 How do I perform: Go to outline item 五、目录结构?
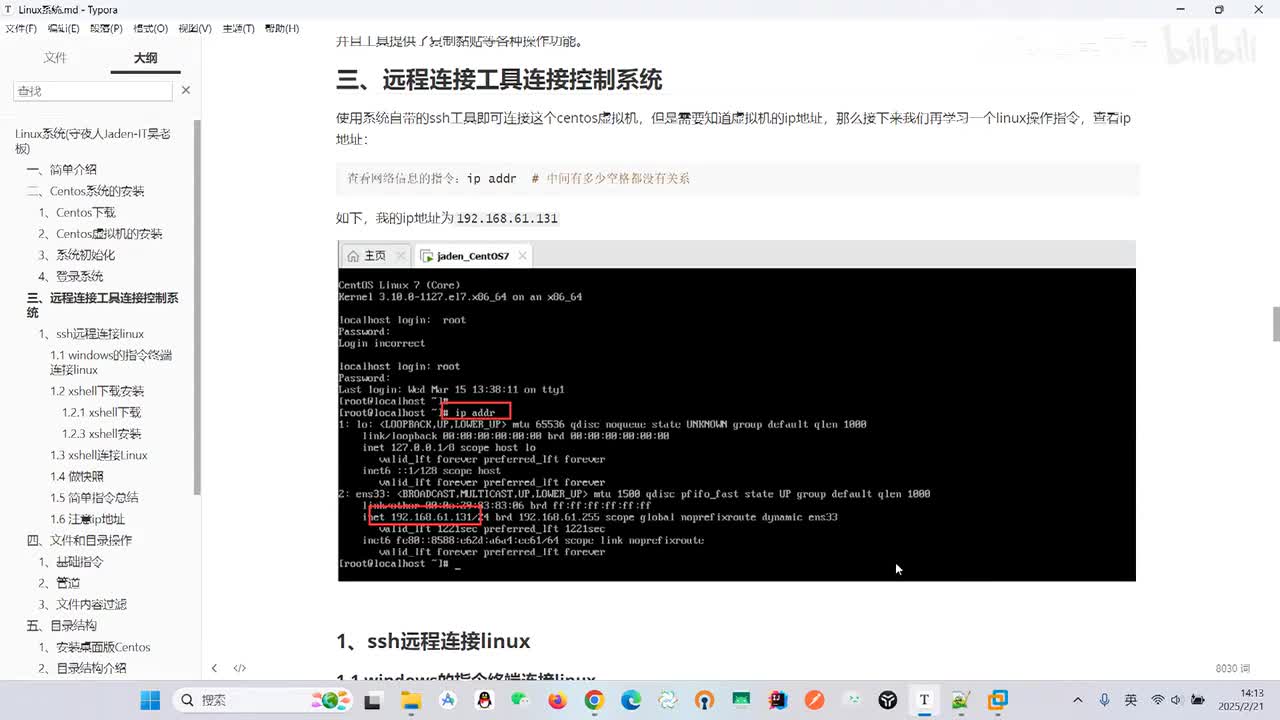point(62,626)
